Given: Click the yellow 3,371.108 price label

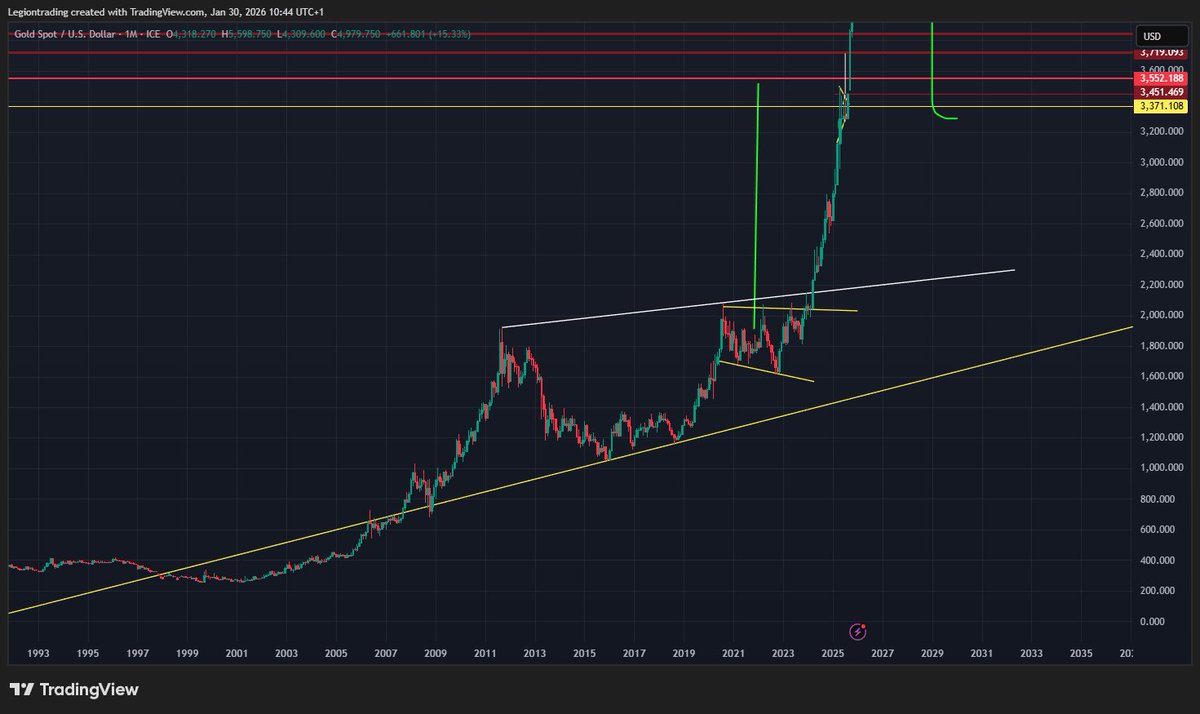Looking at the screenshot, I should tap(1160, 105).
